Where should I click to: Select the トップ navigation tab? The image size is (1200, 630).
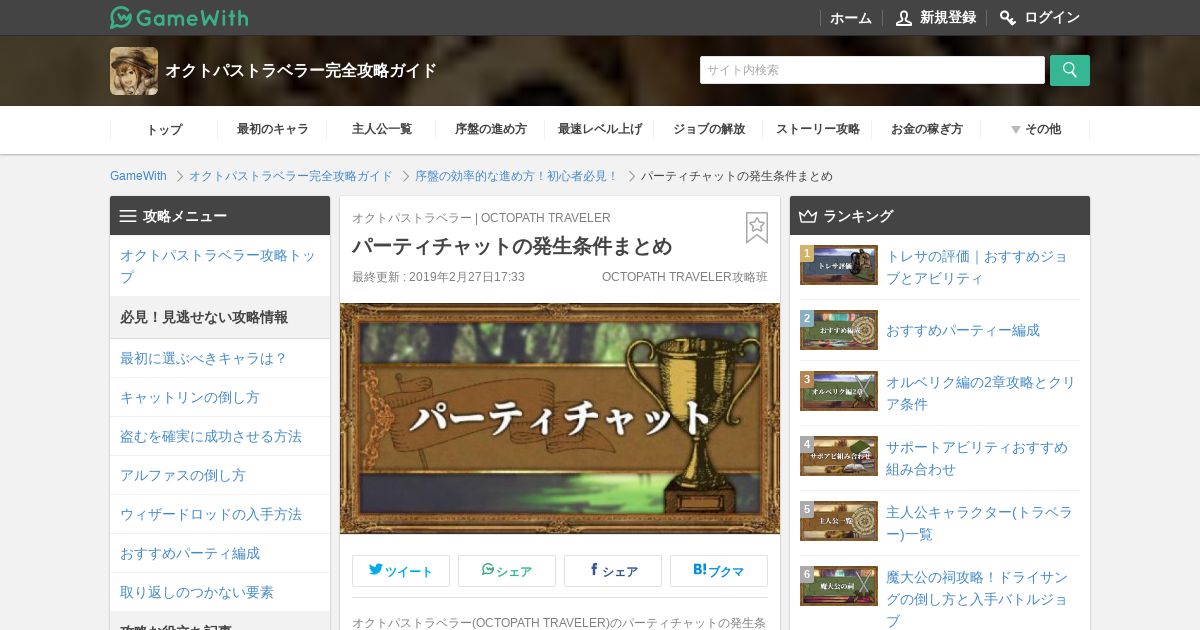(164, 129)
